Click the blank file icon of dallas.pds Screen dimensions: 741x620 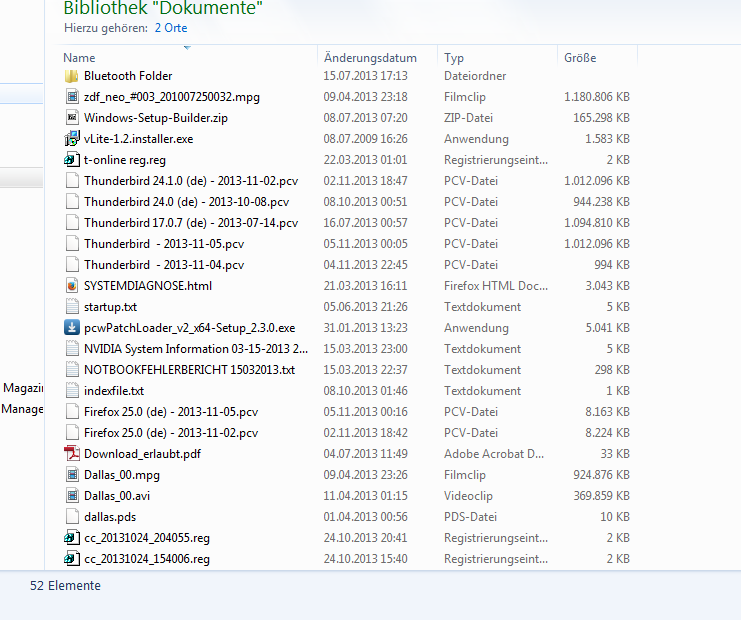point(72,517)
